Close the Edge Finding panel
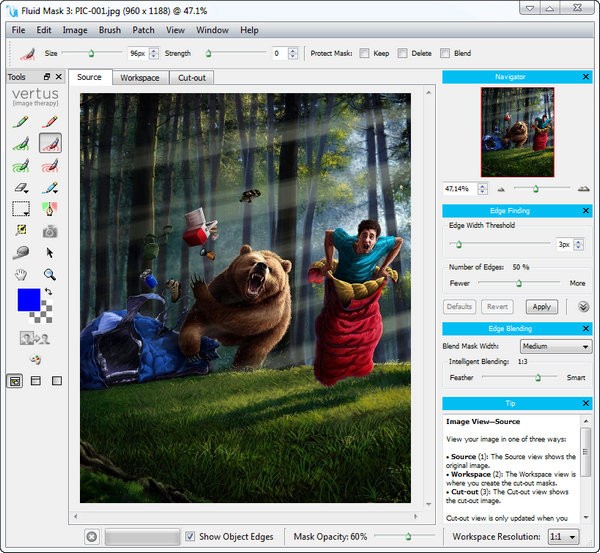Screen dimensions: 600x553 [x=586, y=210]
